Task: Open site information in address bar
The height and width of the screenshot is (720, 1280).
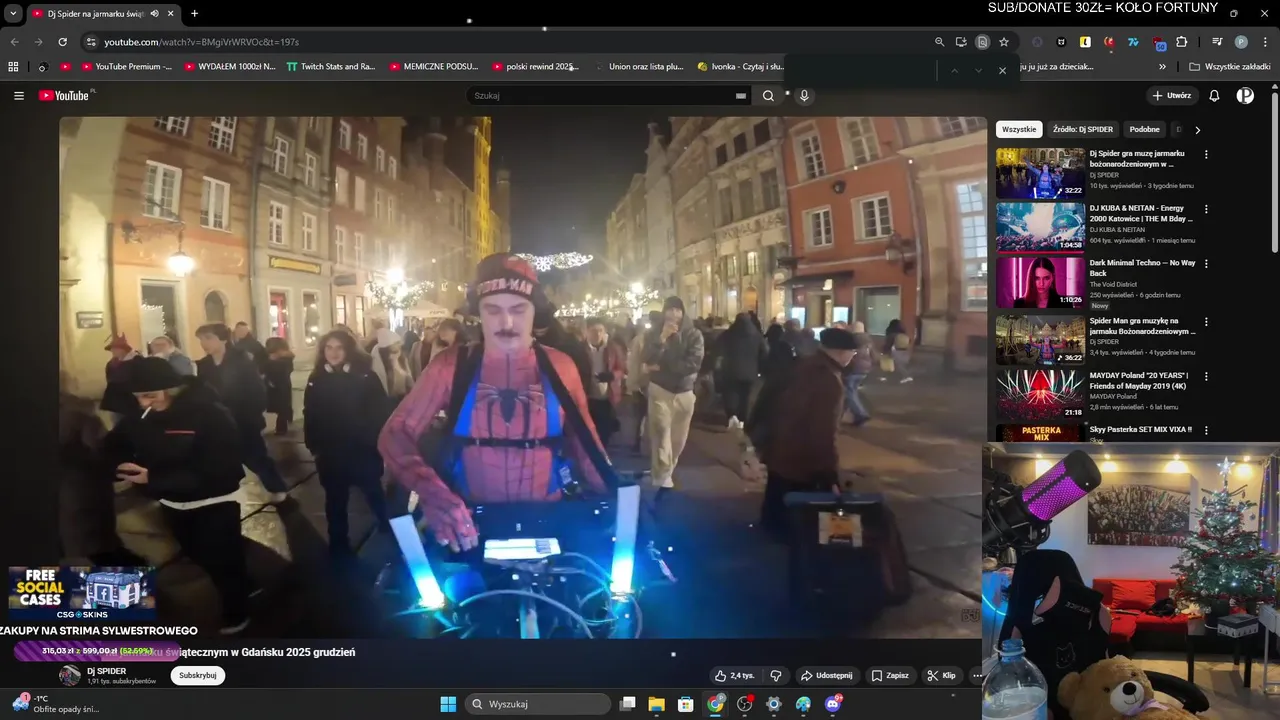Action: click(91, 42)
